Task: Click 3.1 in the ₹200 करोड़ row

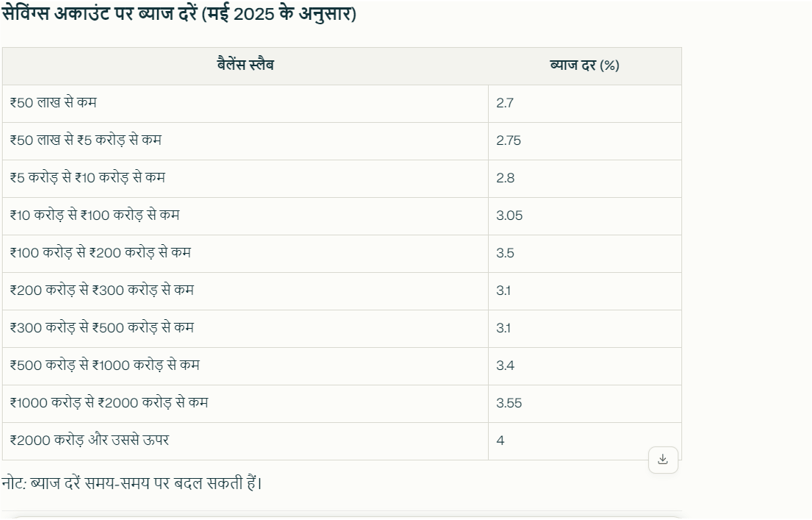Action: tap(503, 291)
